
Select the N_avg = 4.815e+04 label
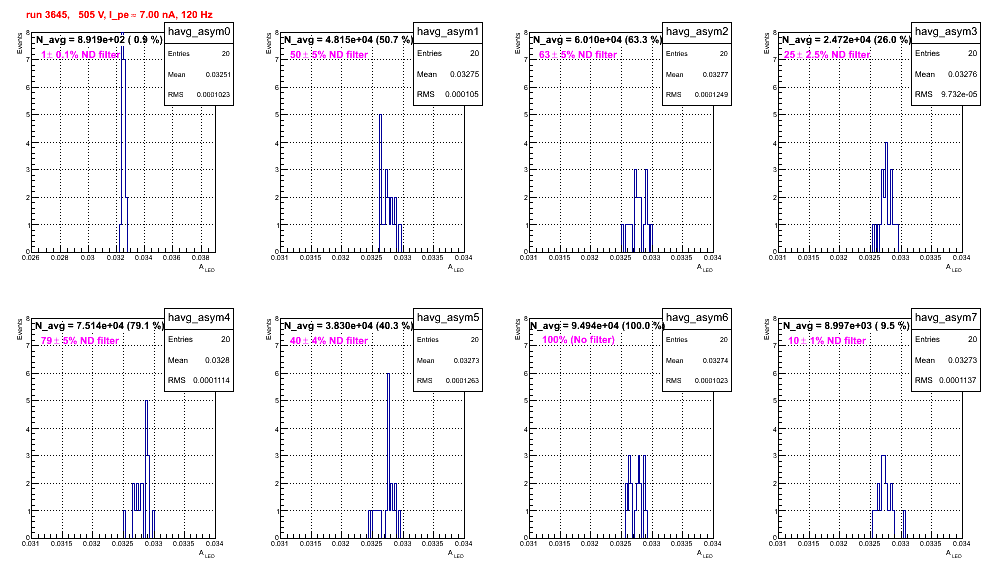[x=347, y=39]
